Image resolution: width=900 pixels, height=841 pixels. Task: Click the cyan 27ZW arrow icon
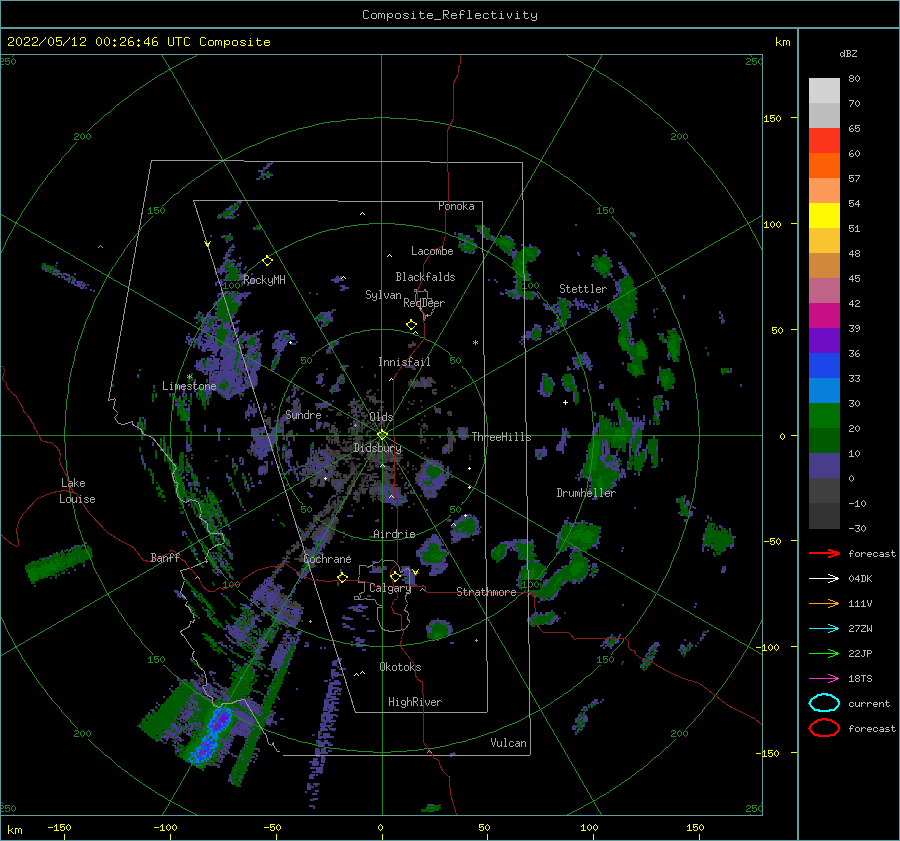(x=824, y=629)
